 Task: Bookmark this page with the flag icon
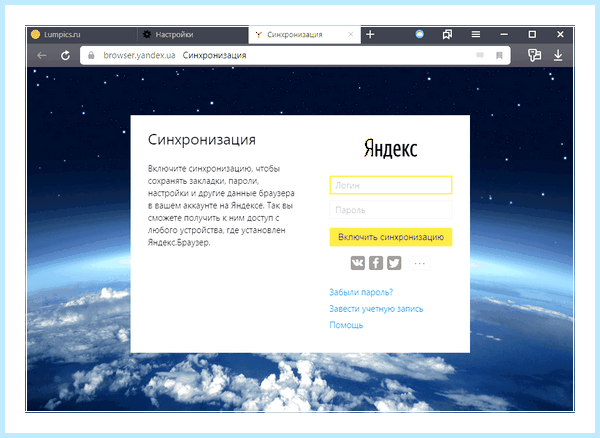[499, 55]
